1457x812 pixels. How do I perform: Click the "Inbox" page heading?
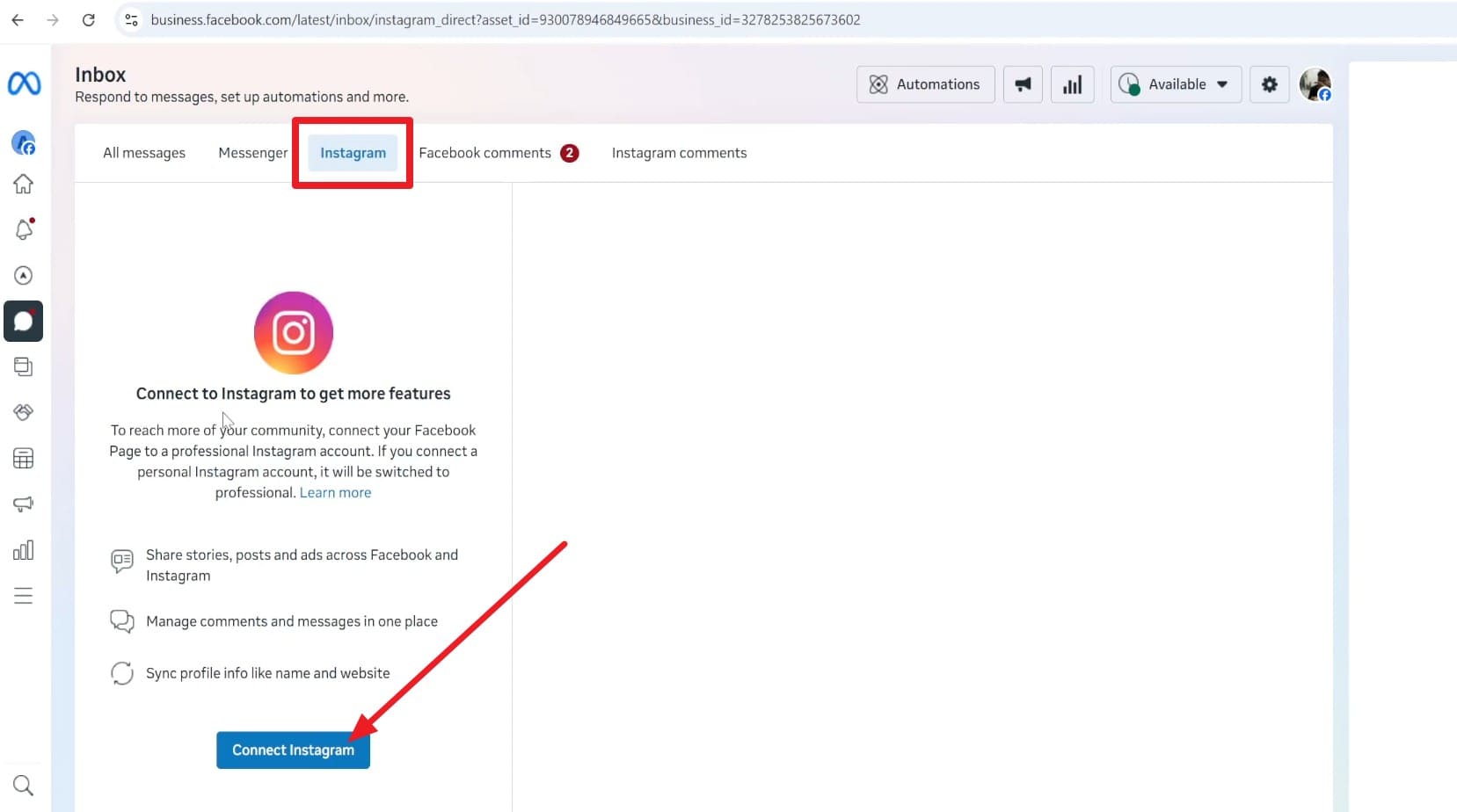(x=100, y=75)
